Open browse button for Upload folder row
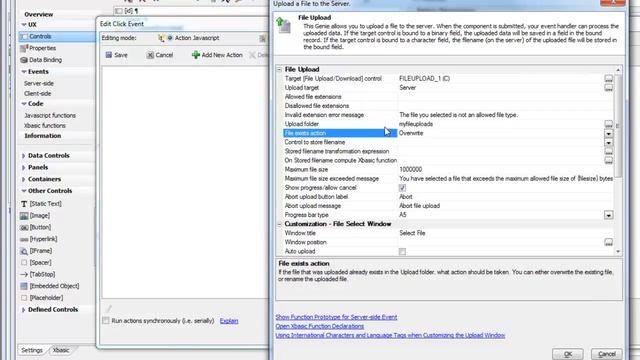The image size is (640, 360). pos(608,124)
